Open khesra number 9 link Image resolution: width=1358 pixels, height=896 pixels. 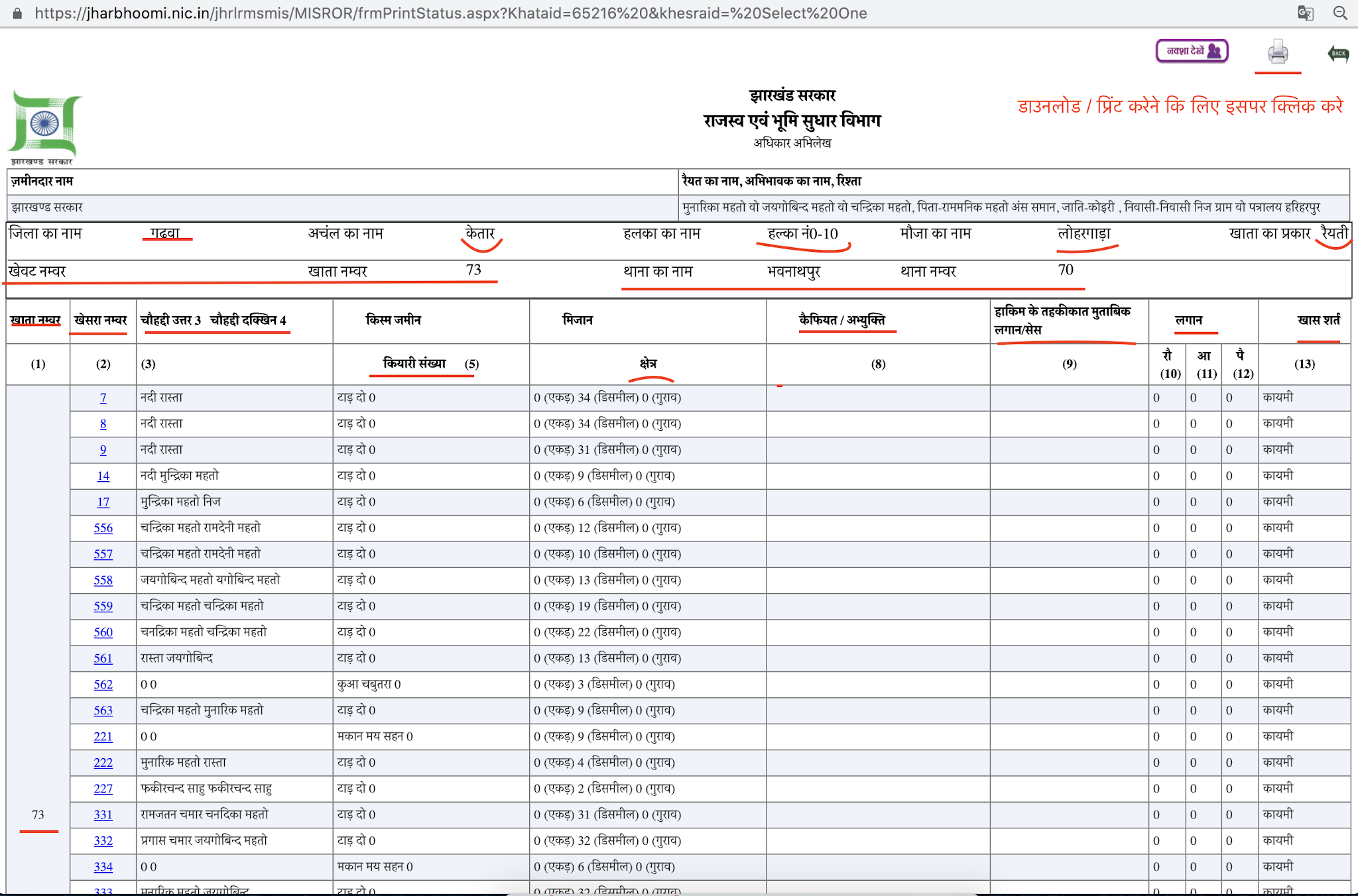[x=103, y=450]
